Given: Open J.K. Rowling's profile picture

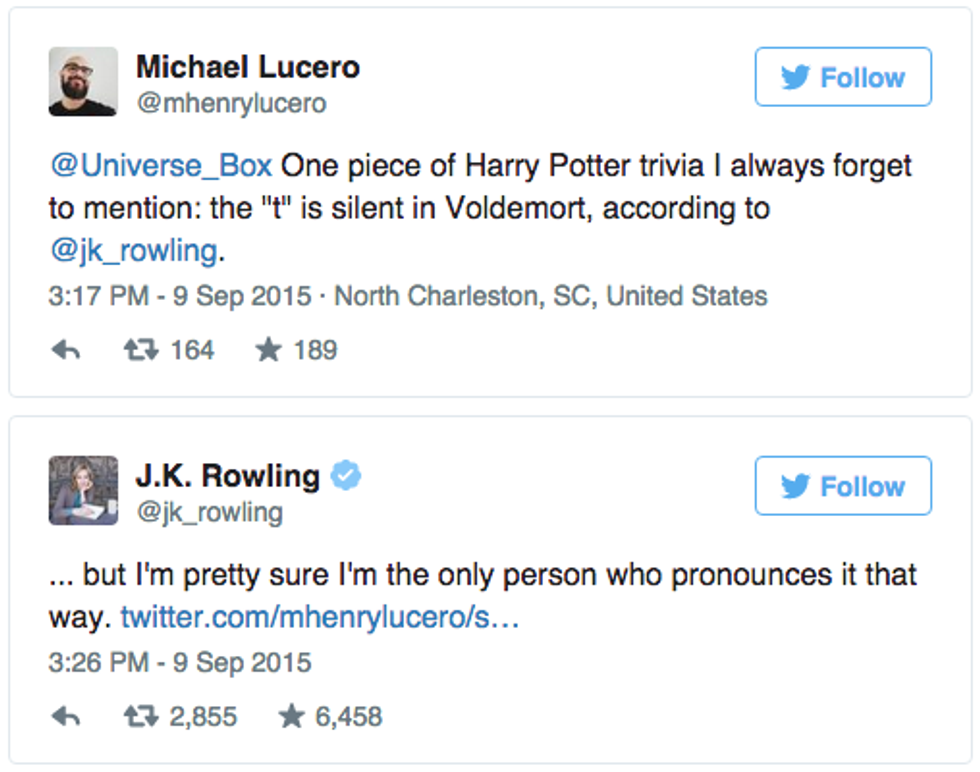Looking at the screenshot, I should coord(83,490).
